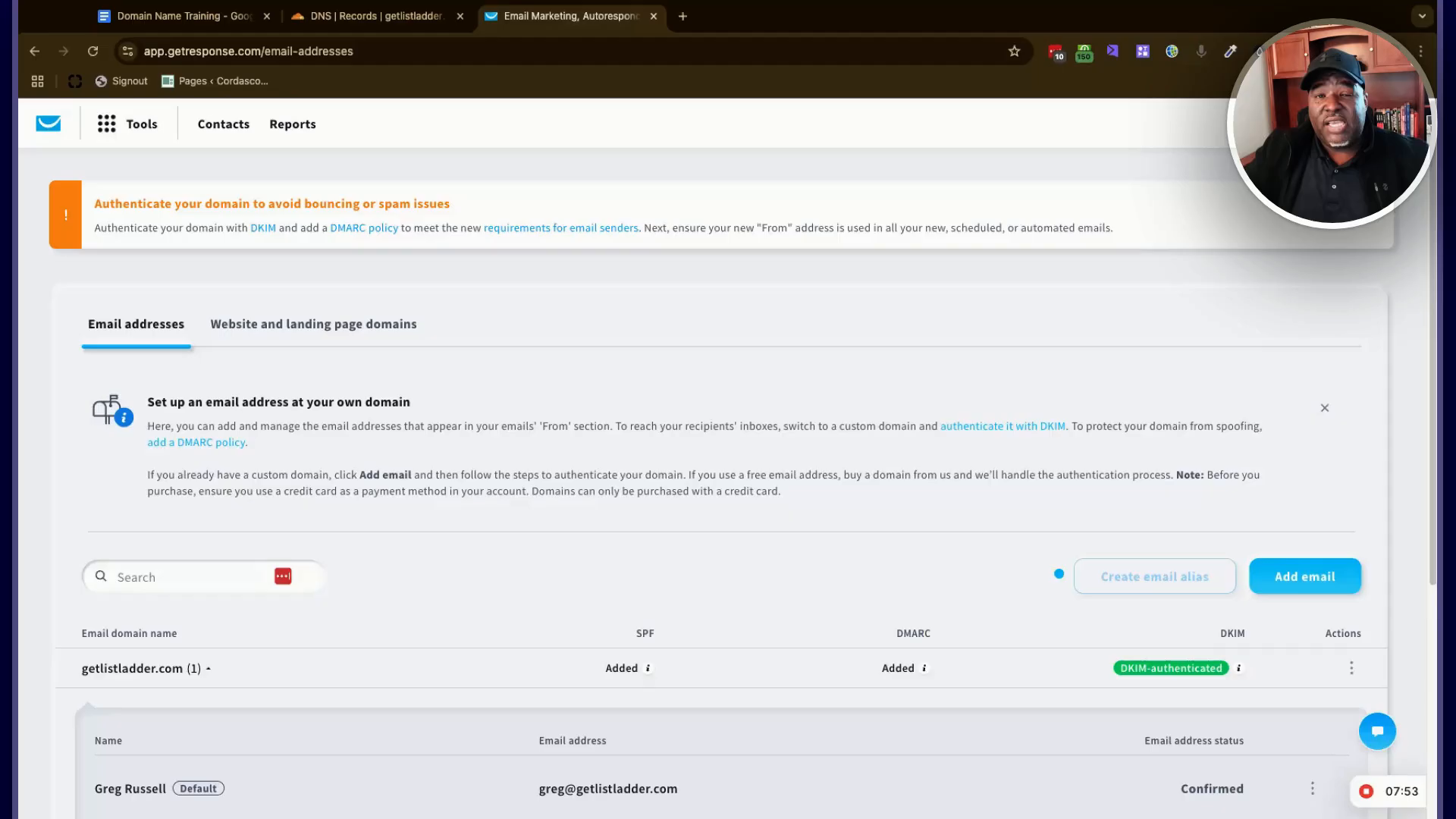Screen dimensions: 1456x819
Task: Click the SPF info icon next to Added
Action: pyautogui.click(x=648, y=668)
